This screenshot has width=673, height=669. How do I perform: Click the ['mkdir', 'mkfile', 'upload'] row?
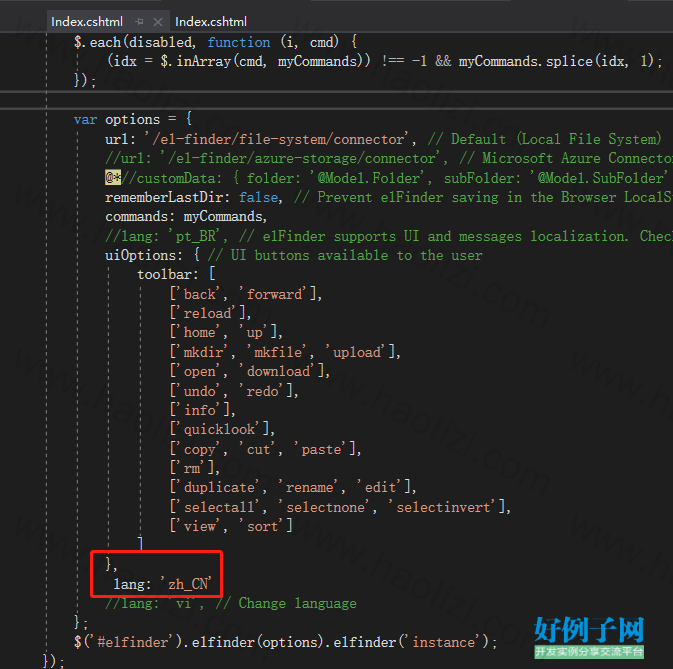pos(285,352)
